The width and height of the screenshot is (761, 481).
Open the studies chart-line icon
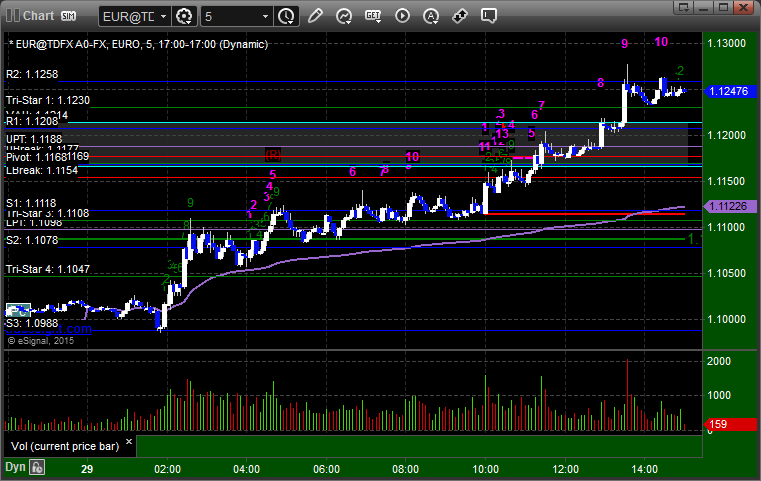(x=344, y=16)
